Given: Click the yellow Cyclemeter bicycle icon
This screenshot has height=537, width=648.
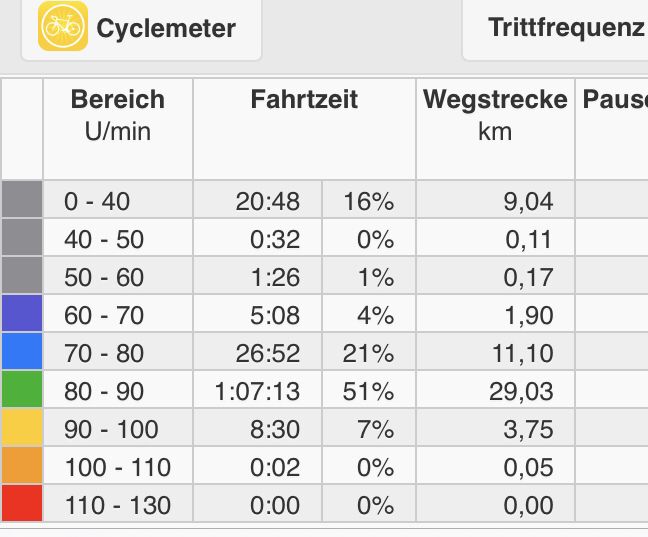Looking at the screenshot, I should click(x=63, y=26).
